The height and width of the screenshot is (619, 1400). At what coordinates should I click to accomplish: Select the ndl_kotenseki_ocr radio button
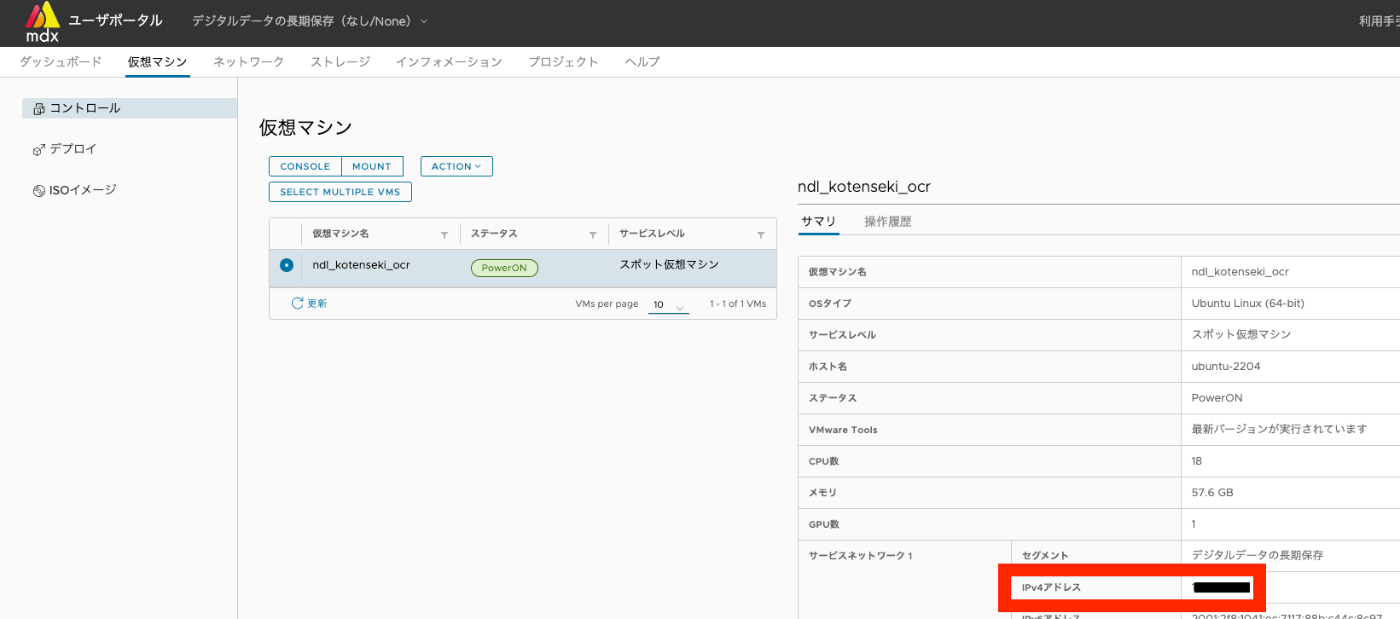(287, 265)
